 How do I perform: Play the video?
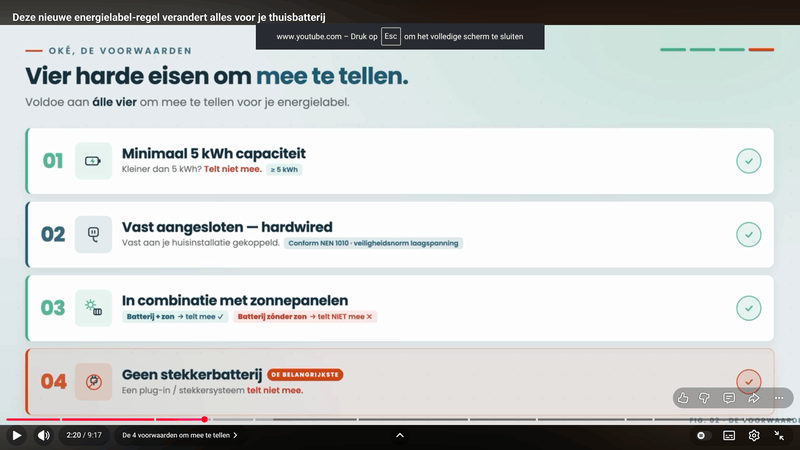16,435
